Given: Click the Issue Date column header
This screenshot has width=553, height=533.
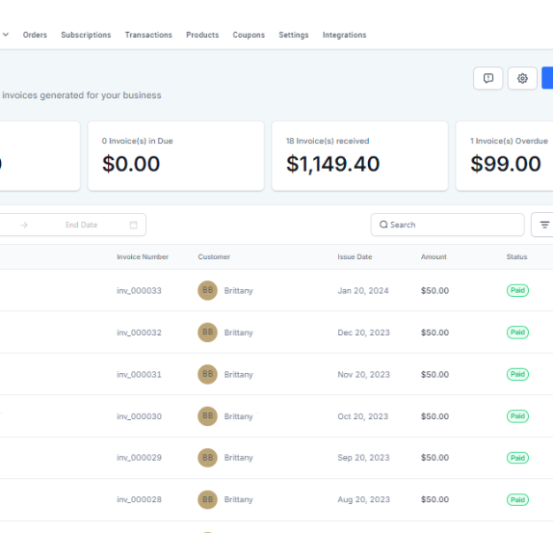Looking at the screenshot, I should tap(355, 257).
